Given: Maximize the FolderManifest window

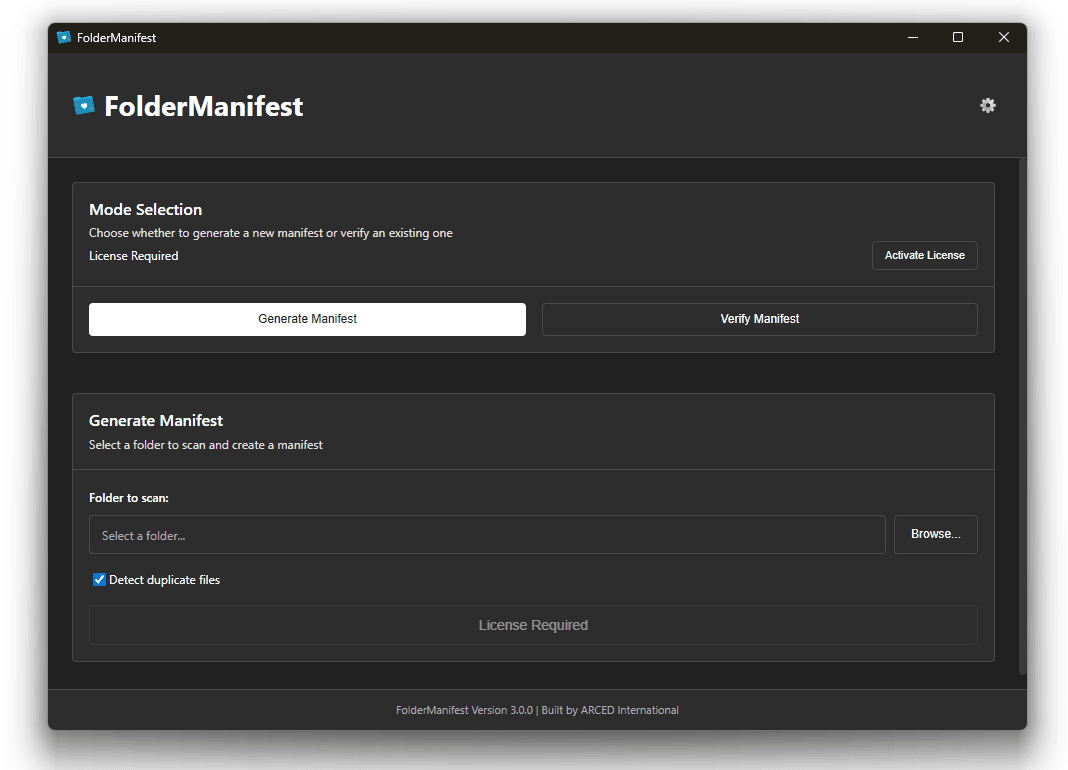Looking at the screenshot, I should (x=958, y=38).
